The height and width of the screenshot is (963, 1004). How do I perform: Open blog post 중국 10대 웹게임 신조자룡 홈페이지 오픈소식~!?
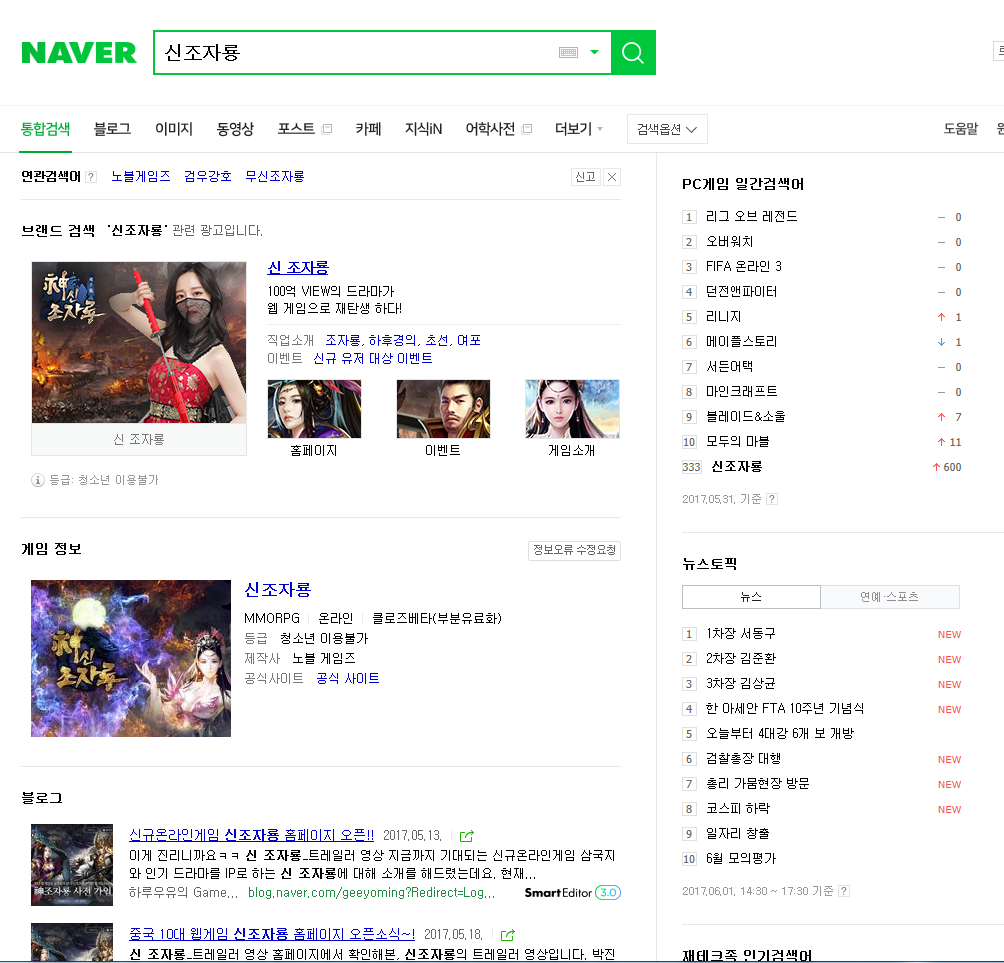[x=271, y=934]
